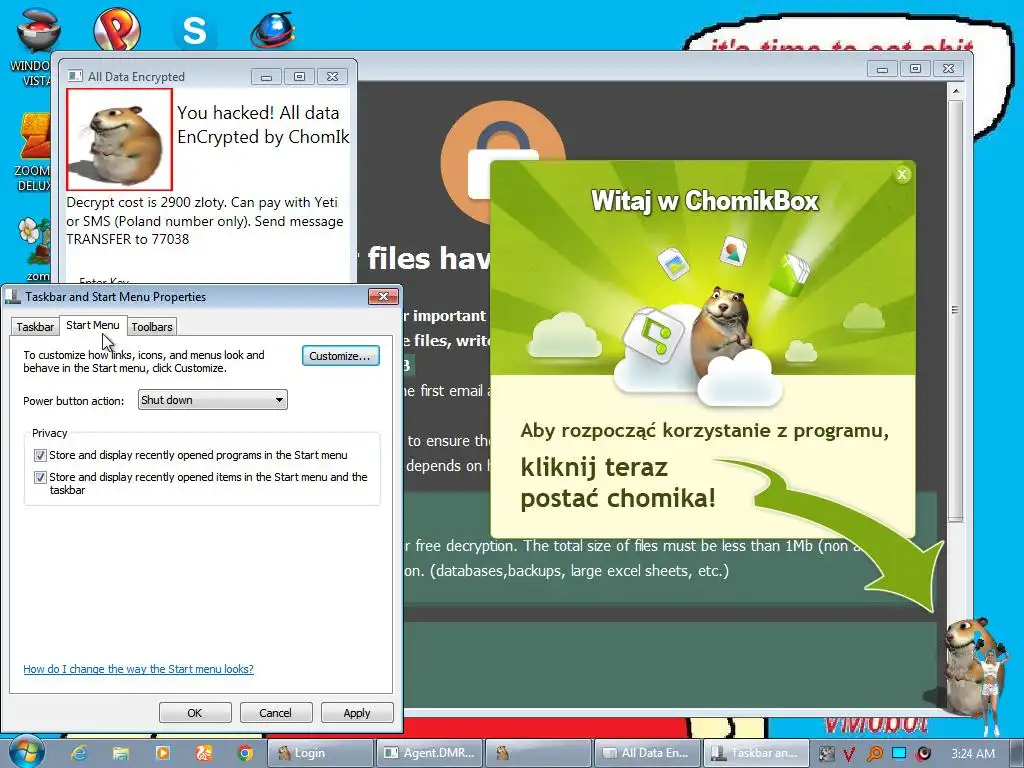This screenshot has height=768, width=1024.
Task: Switch to Agent.DMR taskbar window
Action: coord(430,753)
